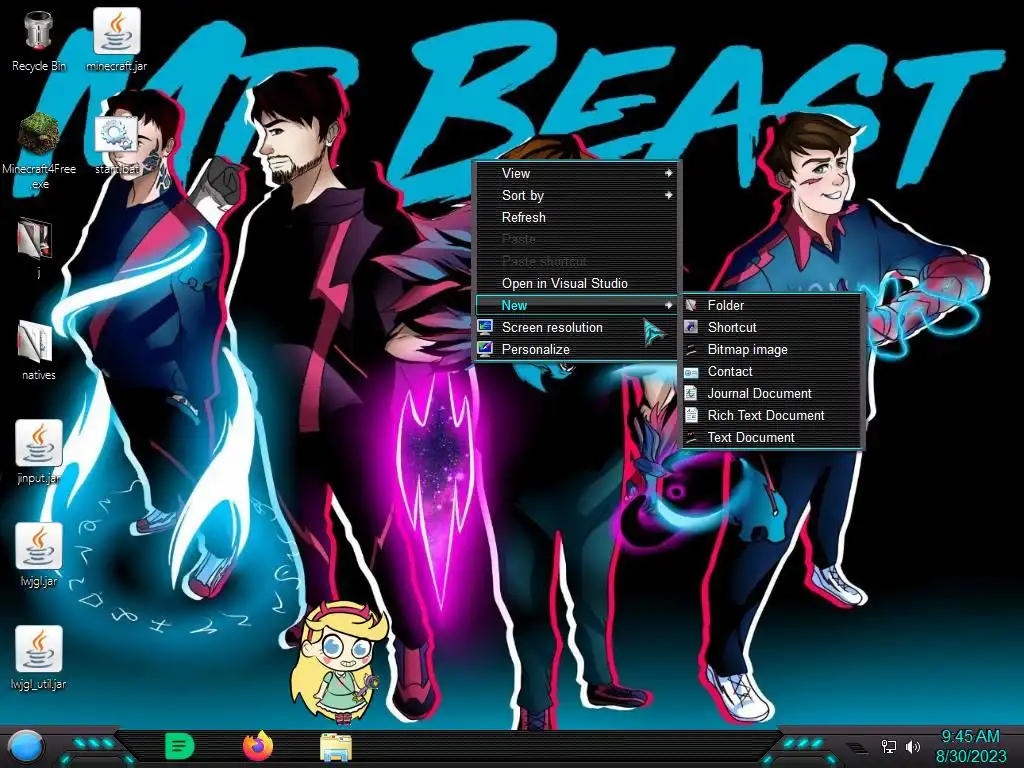The width and height of the screenshot is (1024, 768).
Task: Click the Star Butterfly desktop character
Action: pyautogui.click(x=339, y=664)
